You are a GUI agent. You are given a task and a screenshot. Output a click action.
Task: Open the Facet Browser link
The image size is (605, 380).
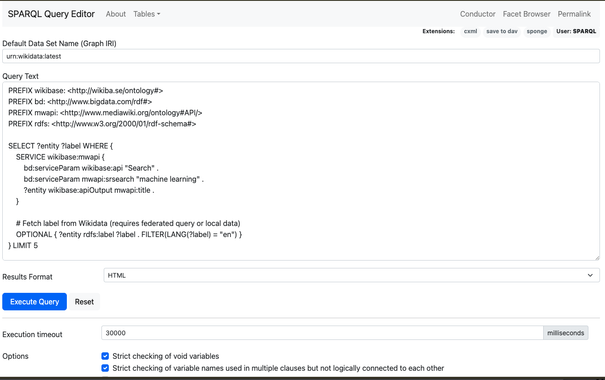(x=526, y=14)
